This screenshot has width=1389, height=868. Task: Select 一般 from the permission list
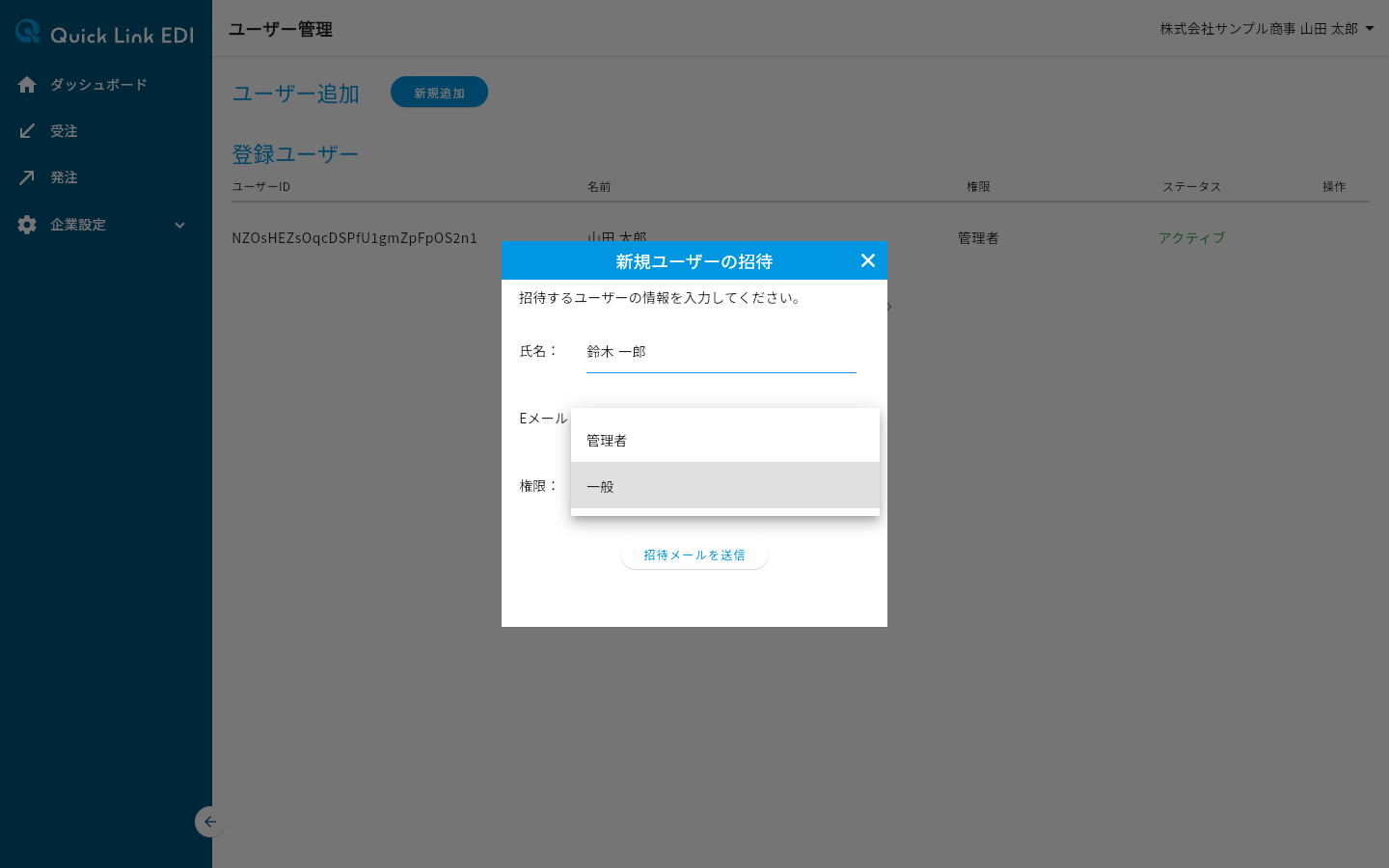[x=725, y=486]
